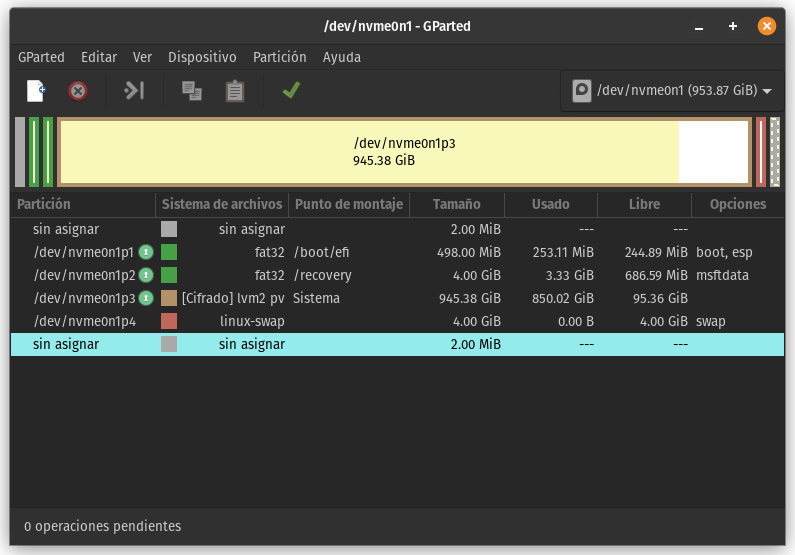Image resolution: width=795 pixels, height=555 pixels.
Task: Maximize the GParted window with plus button
Action: point(733,26)
